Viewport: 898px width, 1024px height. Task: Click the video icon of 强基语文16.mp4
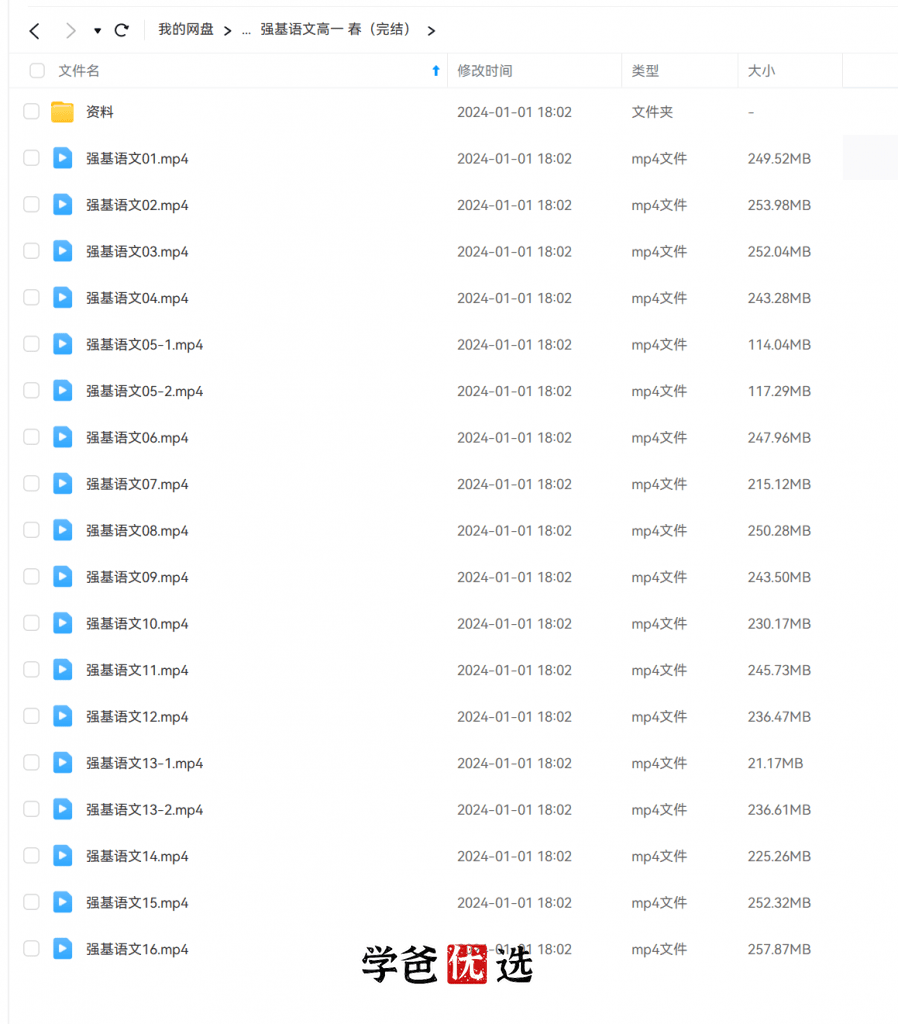pyautogui.click(x=62, y=948)
